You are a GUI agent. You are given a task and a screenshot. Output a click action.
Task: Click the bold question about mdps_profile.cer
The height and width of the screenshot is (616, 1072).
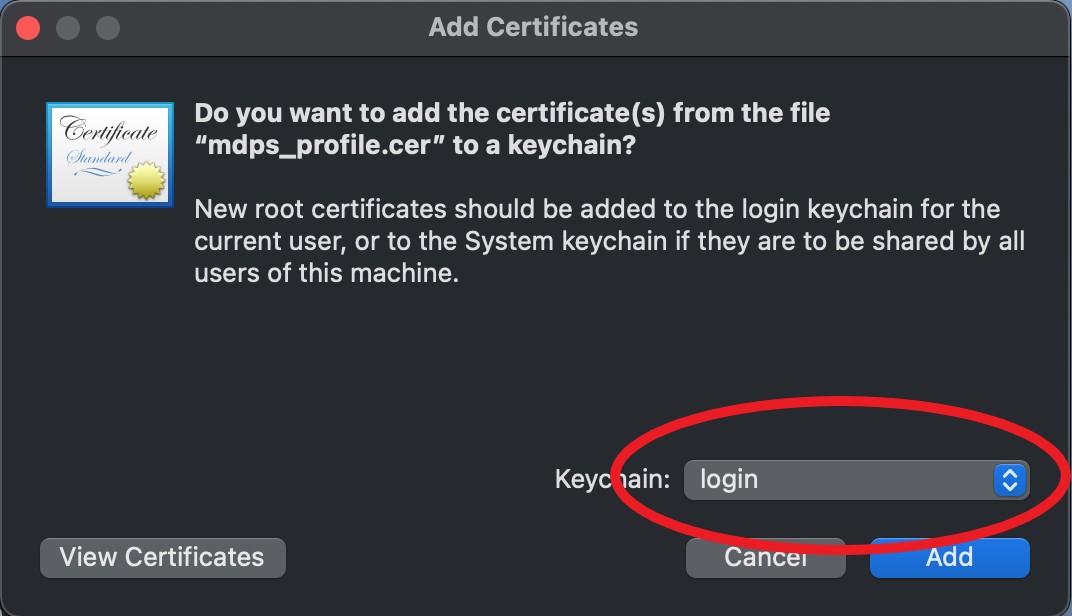tap(512, 129)
